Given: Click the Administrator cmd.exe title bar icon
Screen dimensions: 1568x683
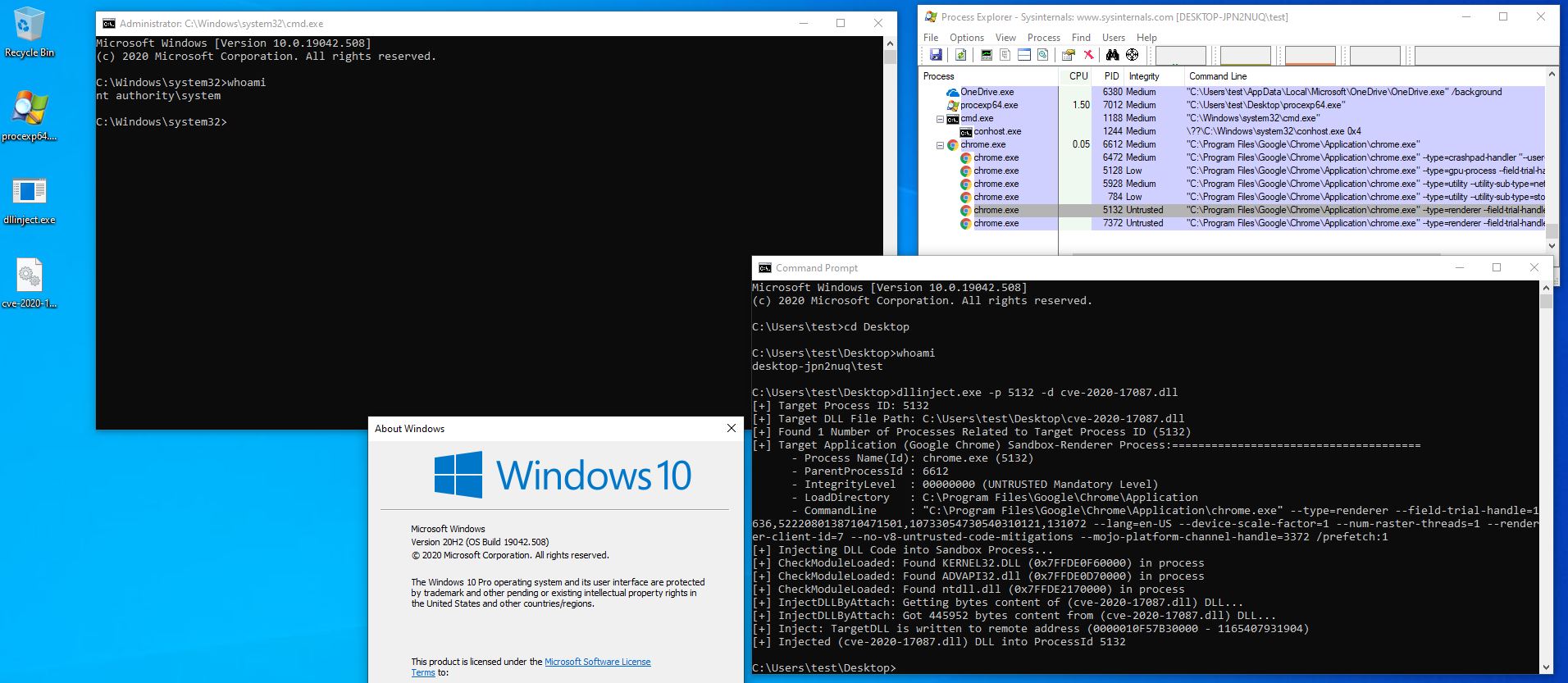Looking at the screenshot, I should [109, 24].
